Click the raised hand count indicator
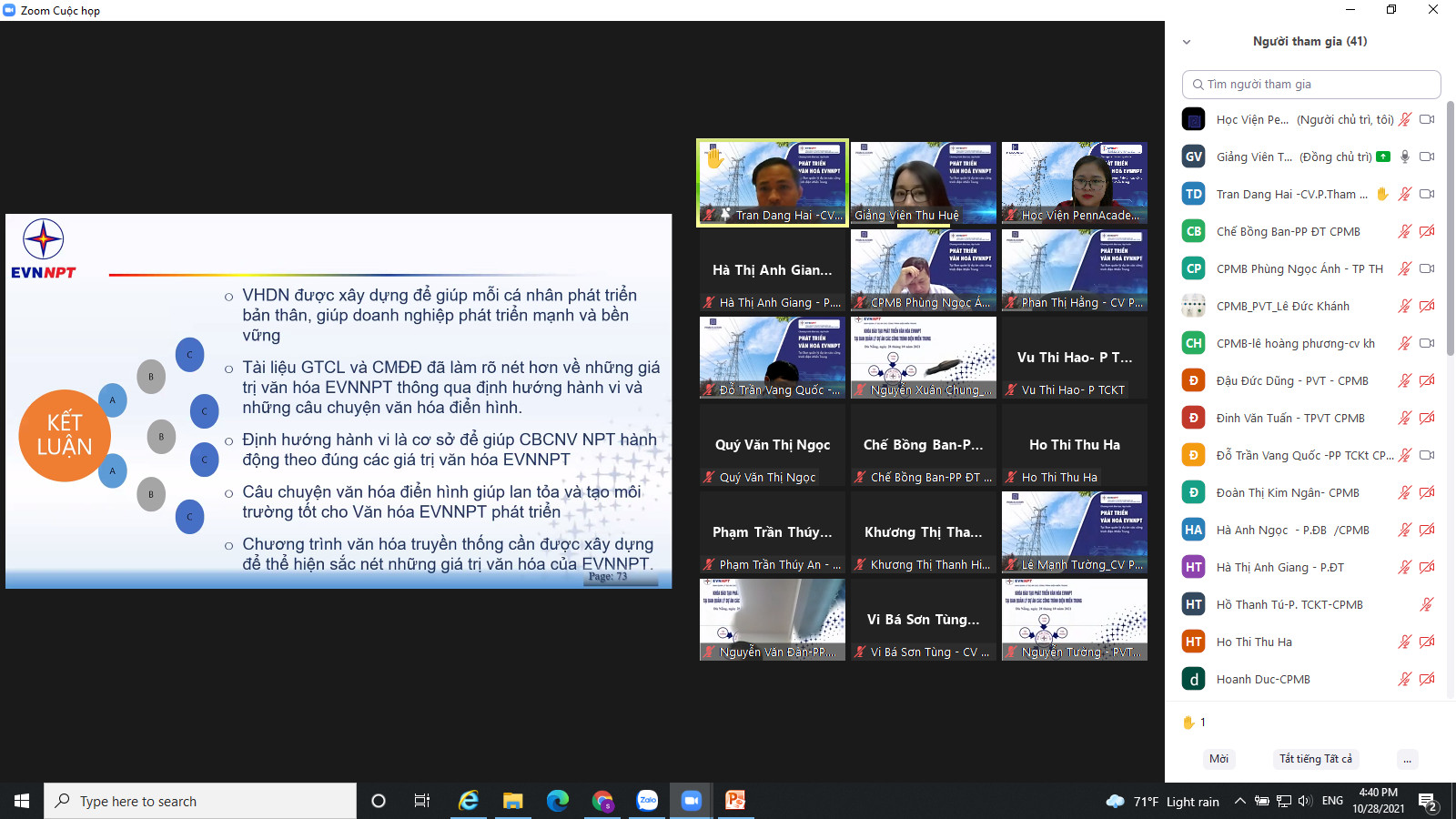The image size is (1456, 819). 1194,723
